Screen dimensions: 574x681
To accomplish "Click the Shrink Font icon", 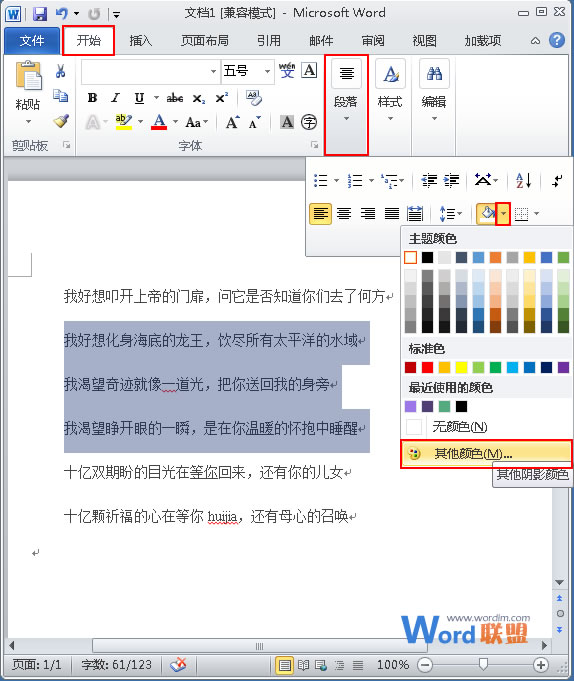I will [255, 122].
